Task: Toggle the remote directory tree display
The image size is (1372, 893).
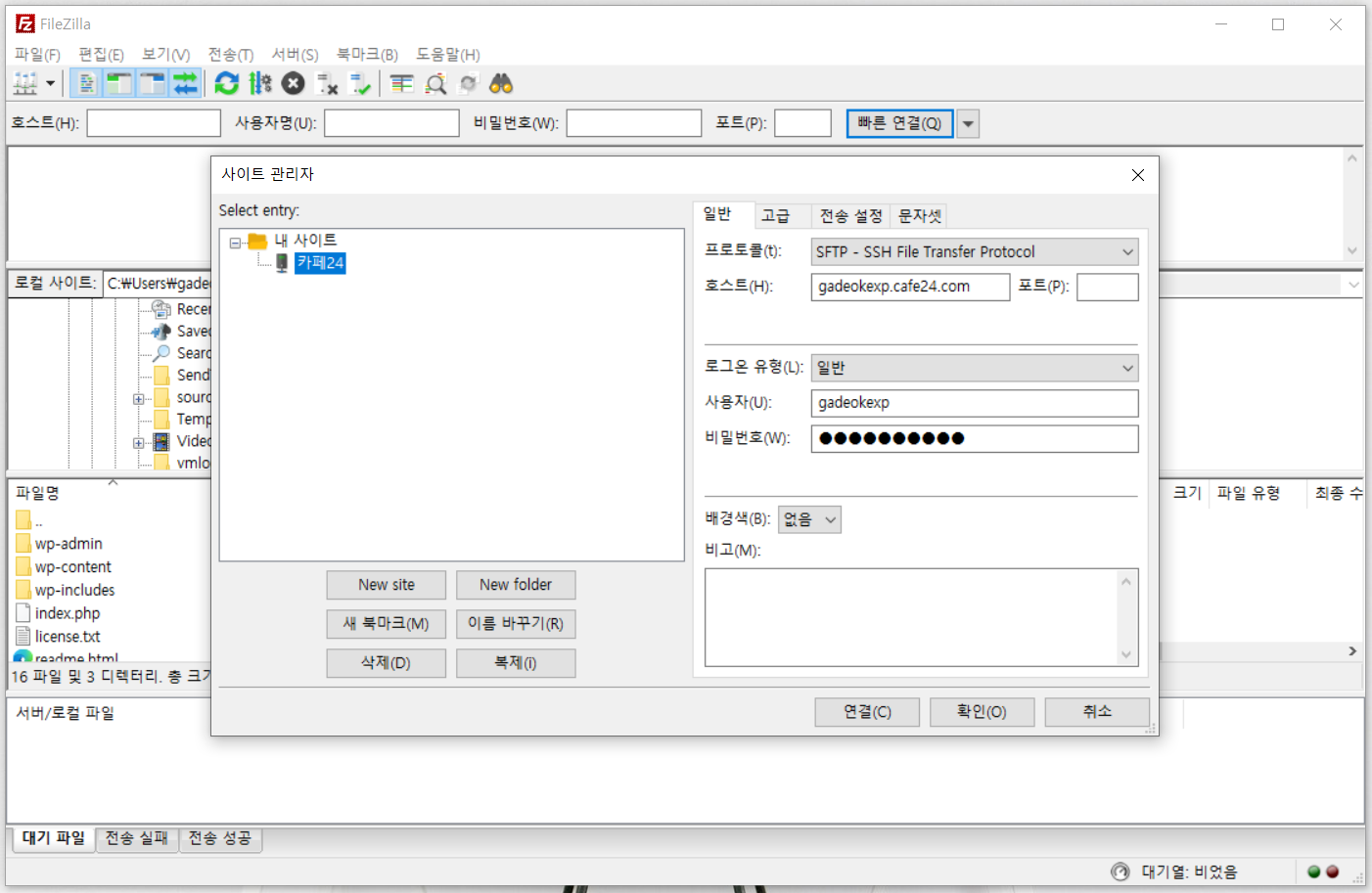Action: [x=153, y=84]
